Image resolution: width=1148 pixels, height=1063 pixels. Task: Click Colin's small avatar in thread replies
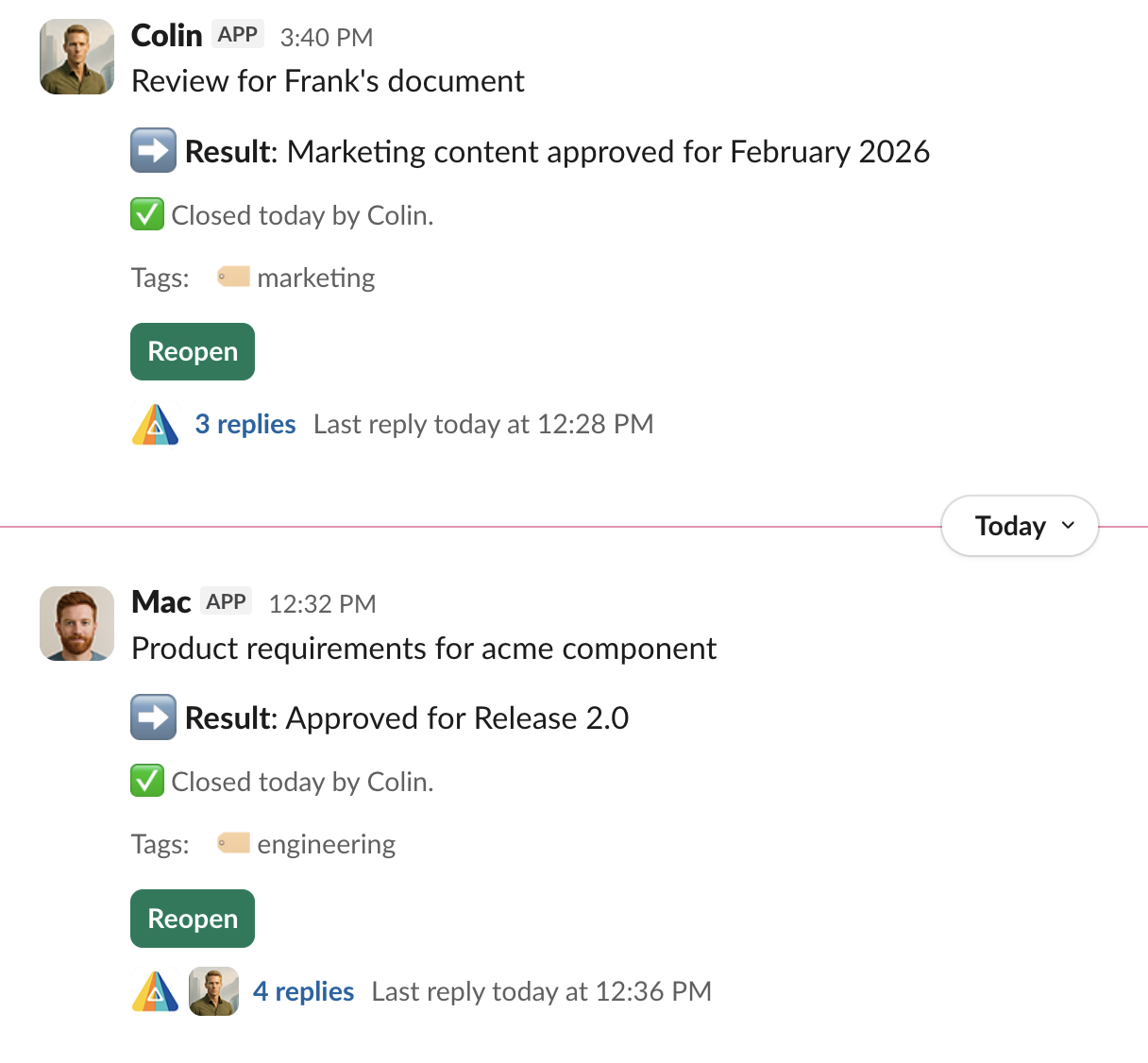[x=213, y=991]
